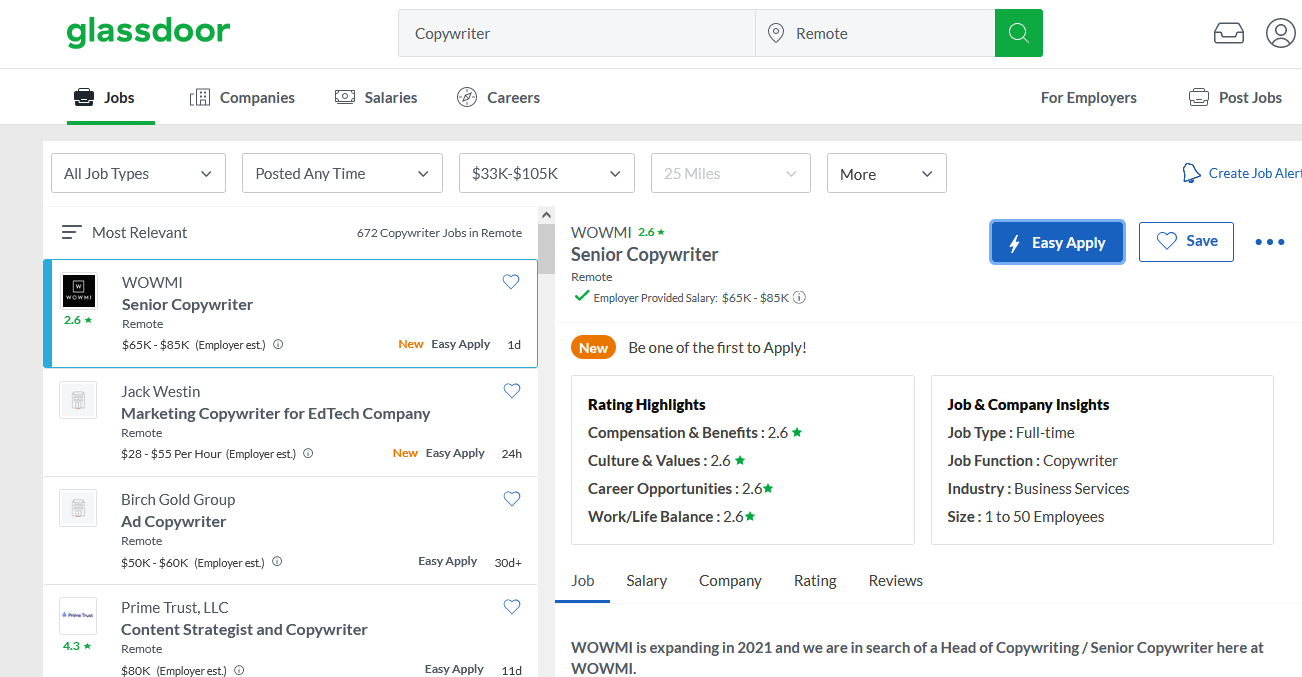1302x677 pixels.
Task: Click scrollbar up arrow in job list
Action: (546, 214)
